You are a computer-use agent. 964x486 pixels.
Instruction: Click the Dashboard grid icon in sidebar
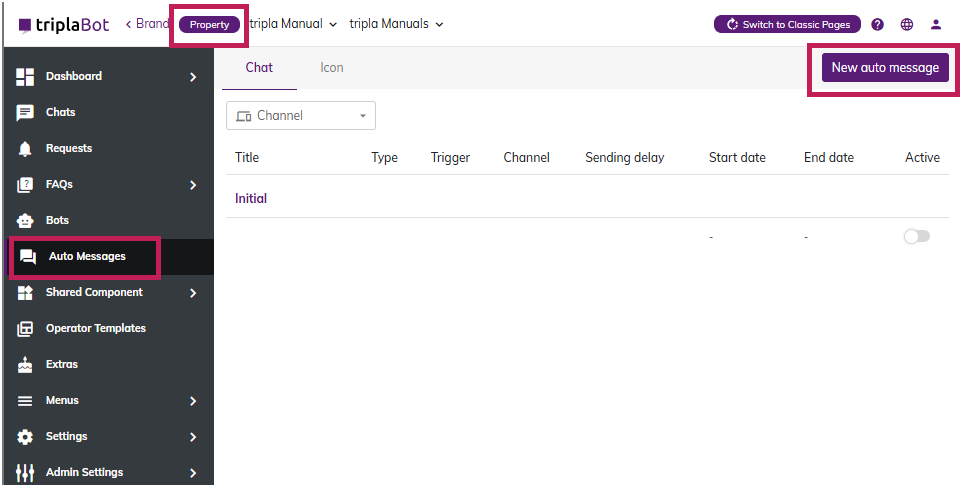tap(25, 77)
